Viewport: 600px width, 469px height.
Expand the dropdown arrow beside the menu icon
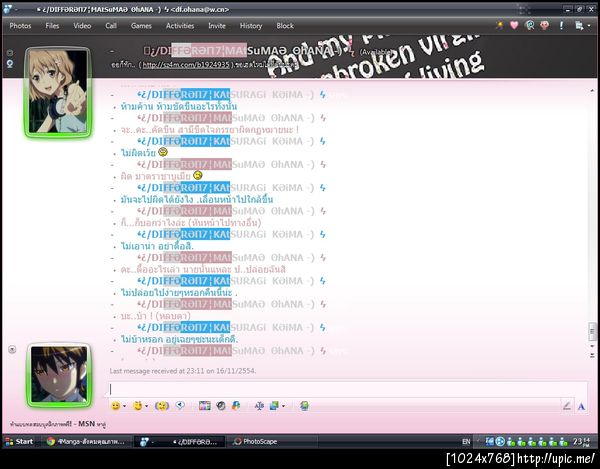coord(589,26)
